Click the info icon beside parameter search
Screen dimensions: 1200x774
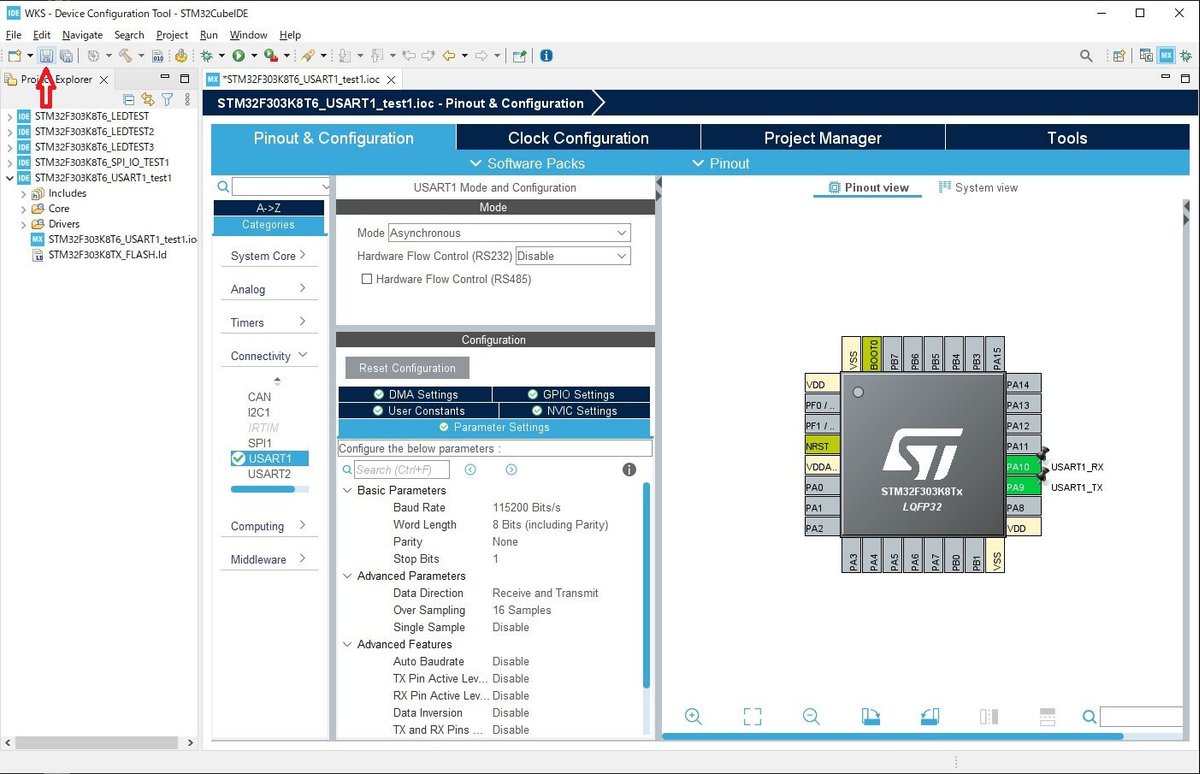[629, 469]
